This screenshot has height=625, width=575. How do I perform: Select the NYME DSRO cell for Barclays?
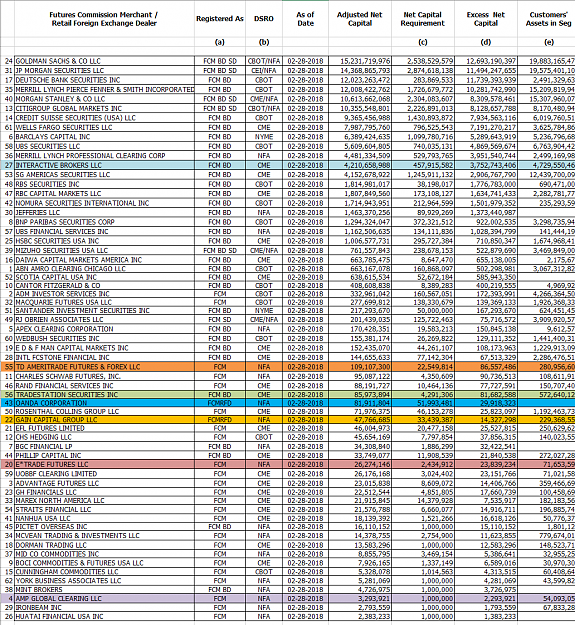pos(264,137)
